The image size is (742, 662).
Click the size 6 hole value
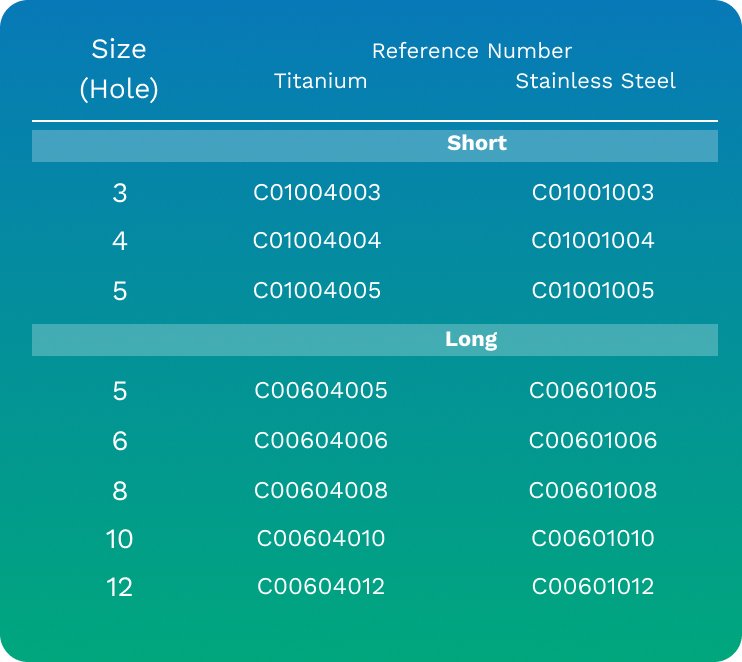click(x=120, y=441)
